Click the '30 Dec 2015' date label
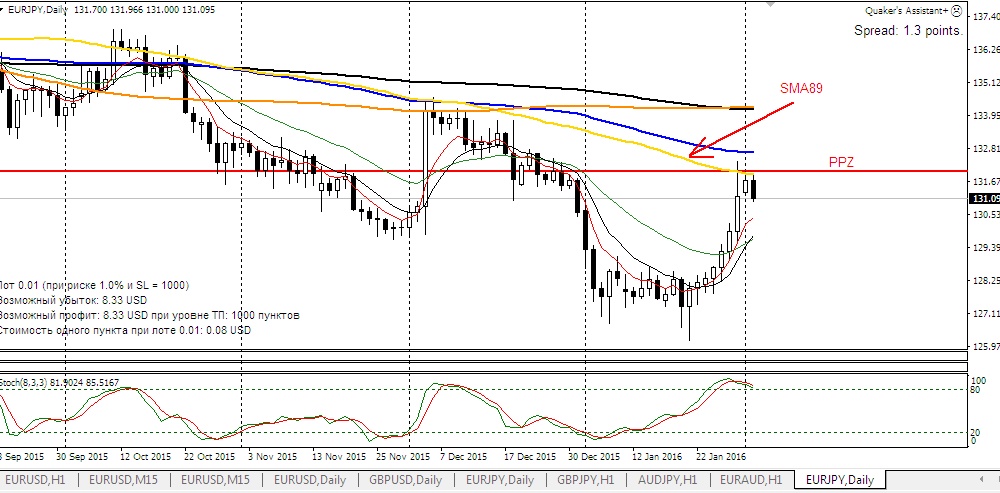 coord(594,457)
